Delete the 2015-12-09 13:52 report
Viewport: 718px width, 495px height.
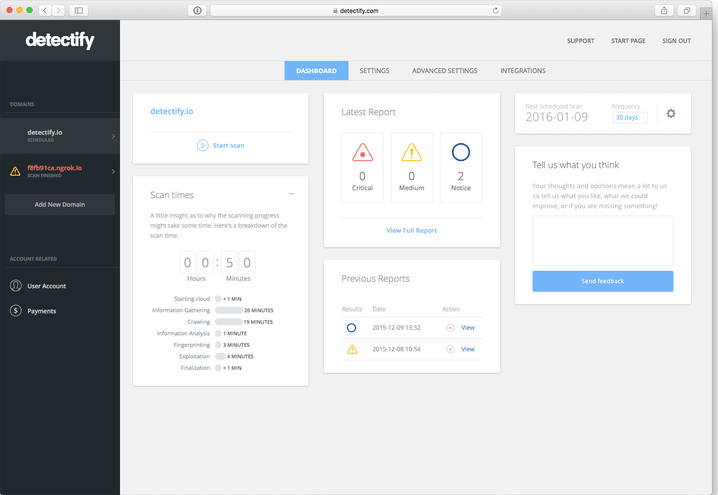click(450, 327)
